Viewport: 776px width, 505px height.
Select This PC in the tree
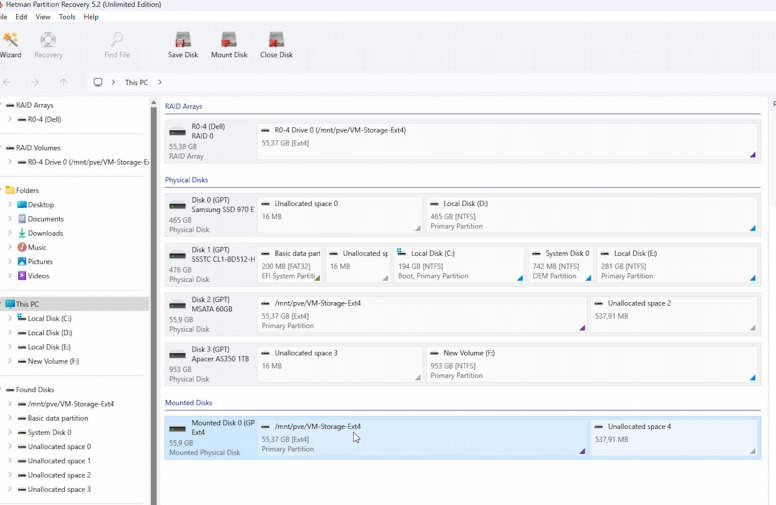coord(74,304)
